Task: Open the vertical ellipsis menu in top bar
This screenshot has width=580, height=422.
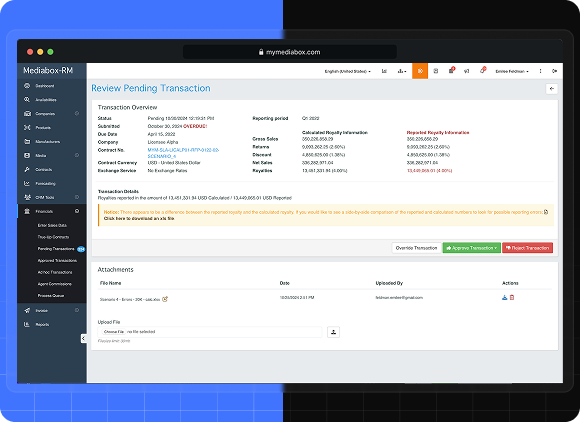Action: [x=540, y=71]
